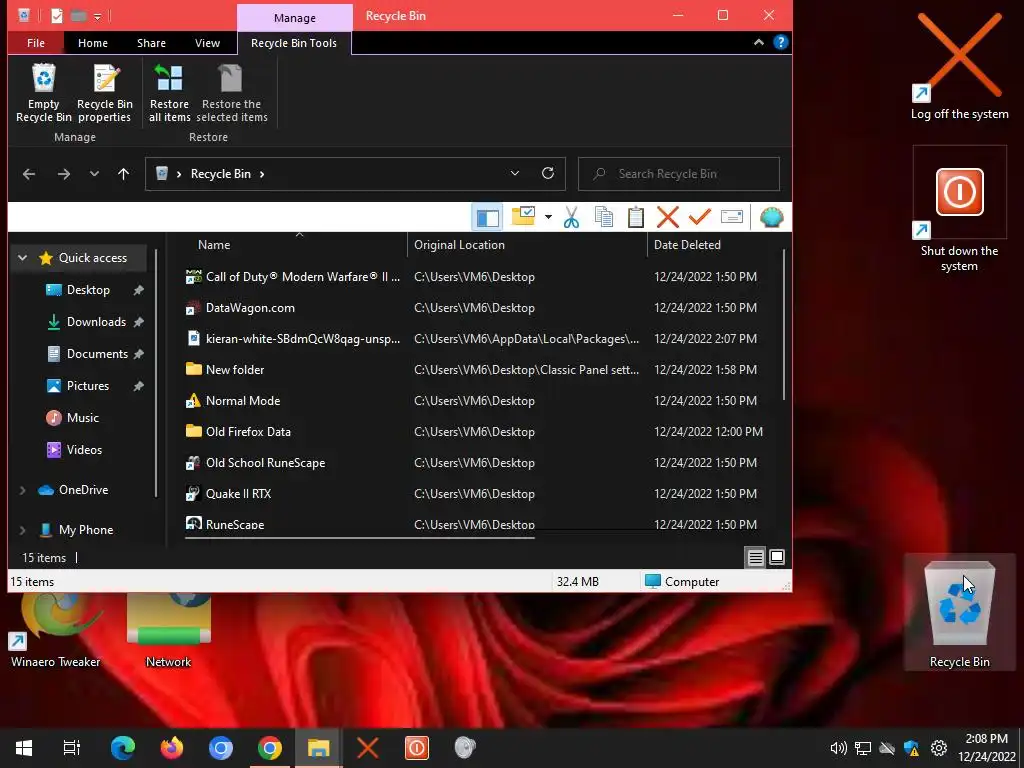Click the properties icon in title bar
The height and width of the screenshot is (768, 1024).
(x=57, y=16)
